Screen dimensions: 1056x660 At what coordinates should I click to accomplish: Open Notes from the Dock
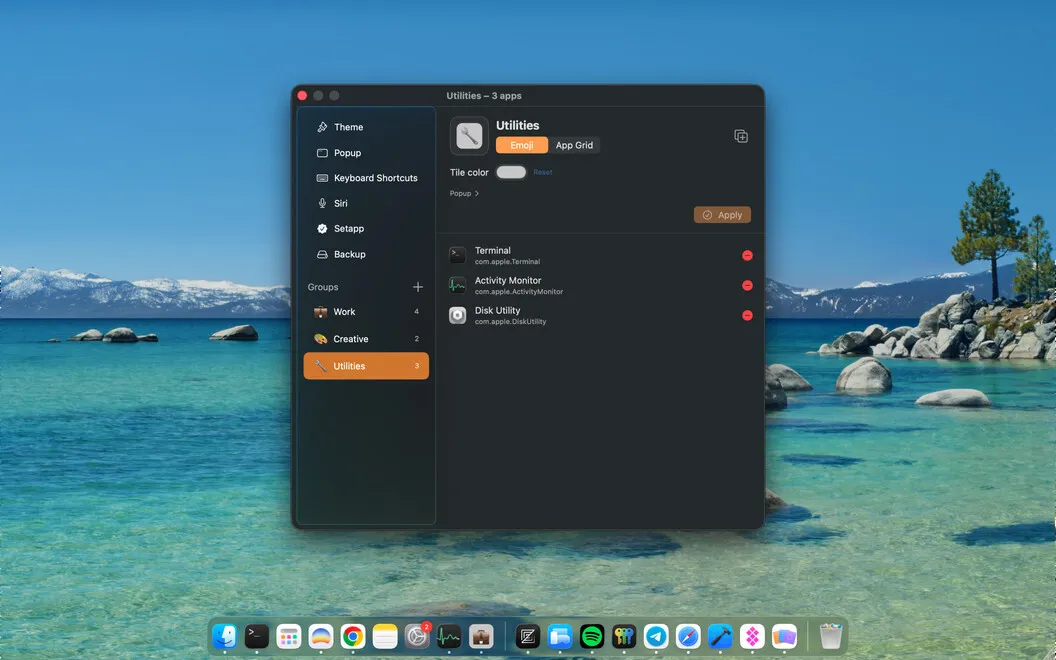tap(385, 636)
